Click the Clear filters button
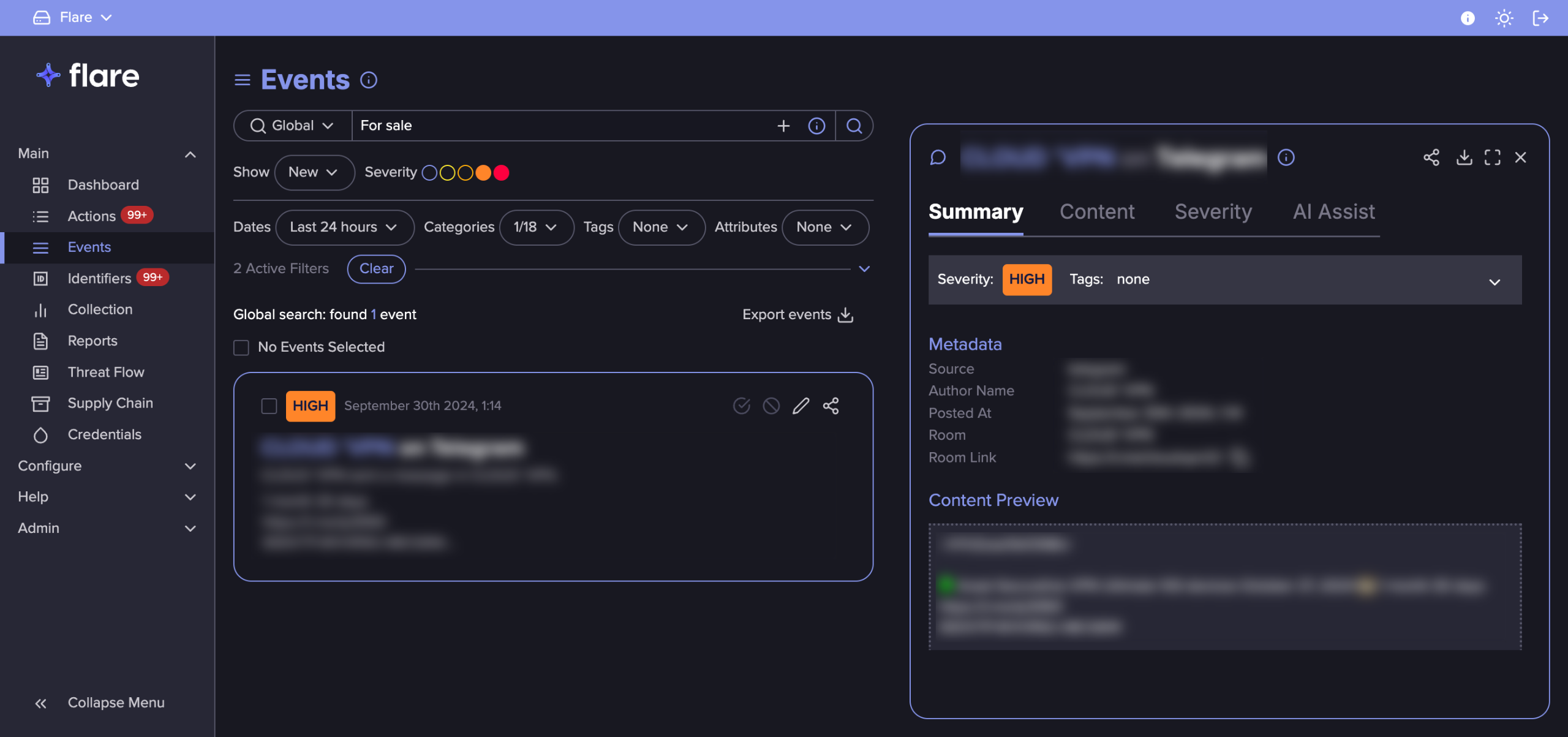 coord(376,268)
